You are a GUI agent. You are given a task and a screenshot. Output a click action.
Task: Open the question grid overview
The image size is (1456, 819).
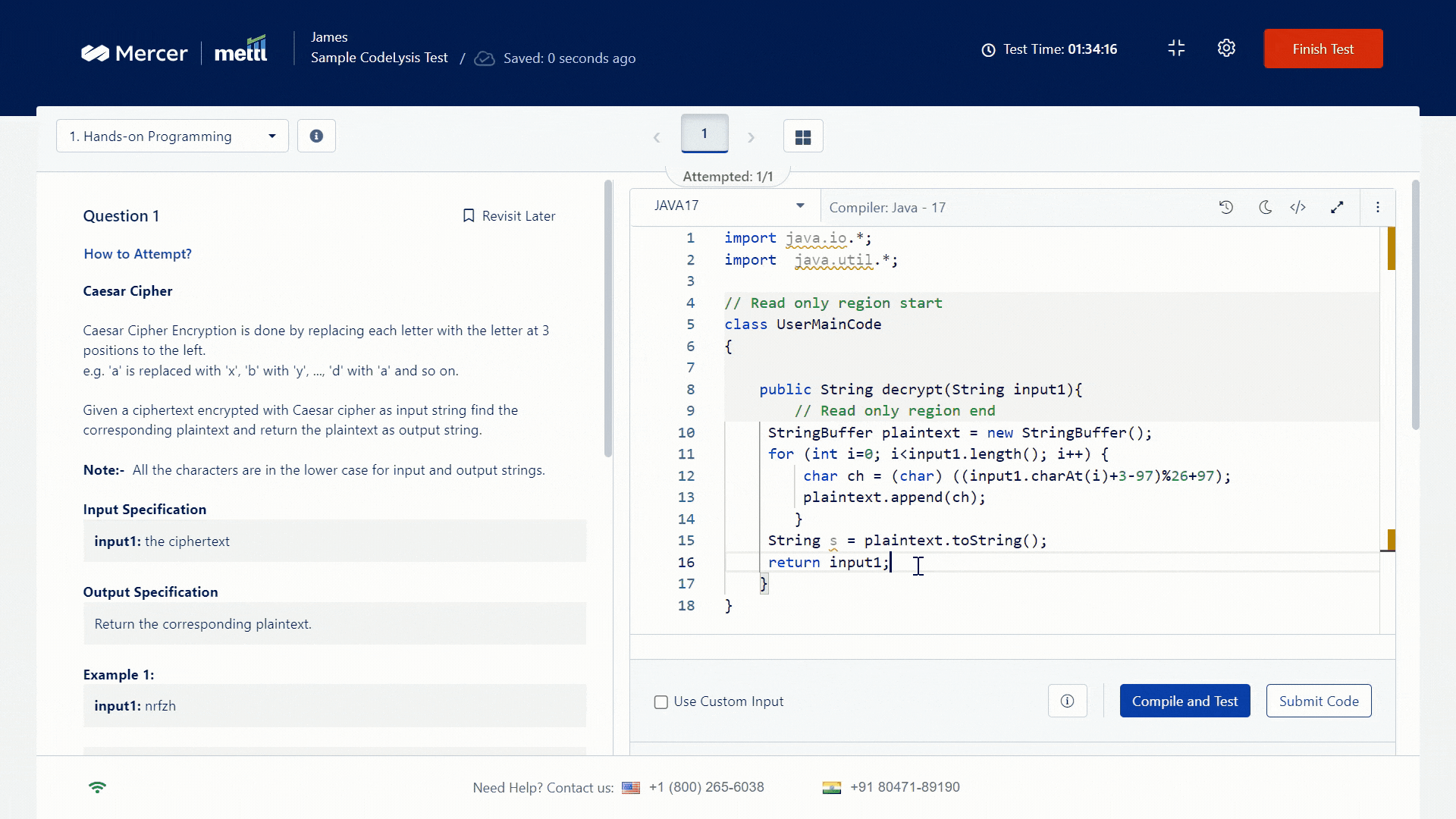803,136
